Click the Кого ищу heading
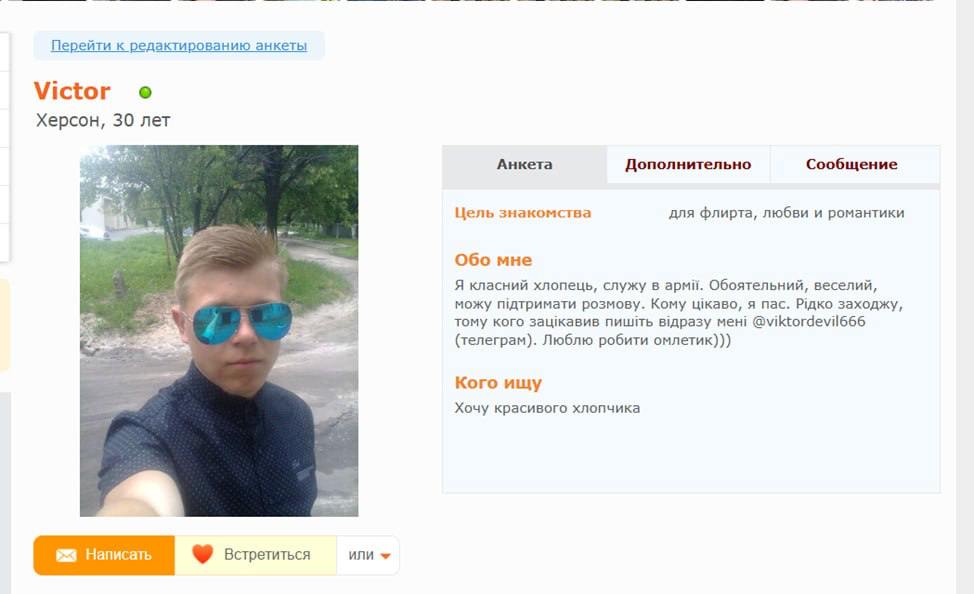974x594 pixels. tap(498, 383)
